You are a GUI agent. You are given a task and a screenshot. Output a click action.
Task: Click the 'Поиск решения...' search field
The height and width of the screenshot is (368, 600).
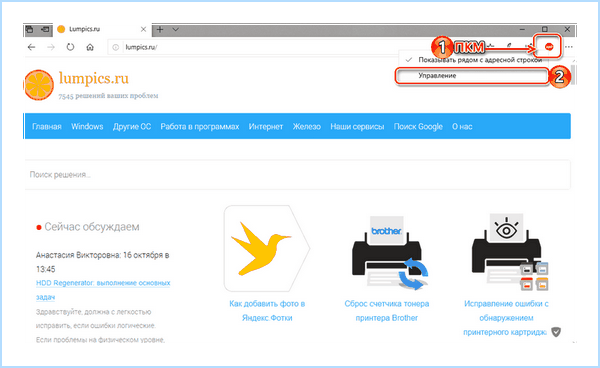coord(298,175)
